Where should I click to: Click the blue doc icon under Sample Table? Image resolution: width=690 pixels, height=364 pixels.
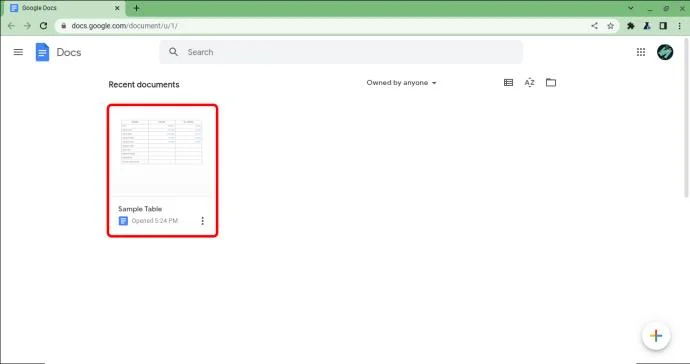[x=123, y=221]
